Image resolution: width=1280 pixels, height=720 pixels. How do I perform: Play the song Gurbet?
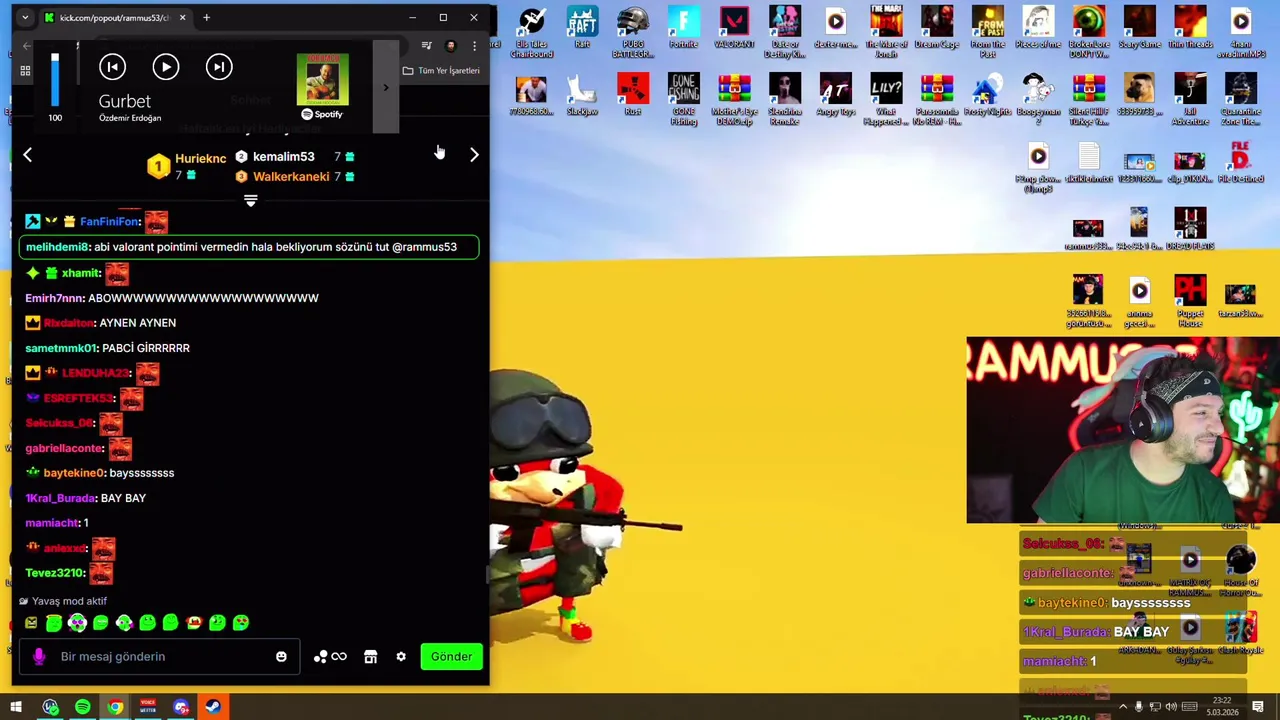tap(165, 67)
